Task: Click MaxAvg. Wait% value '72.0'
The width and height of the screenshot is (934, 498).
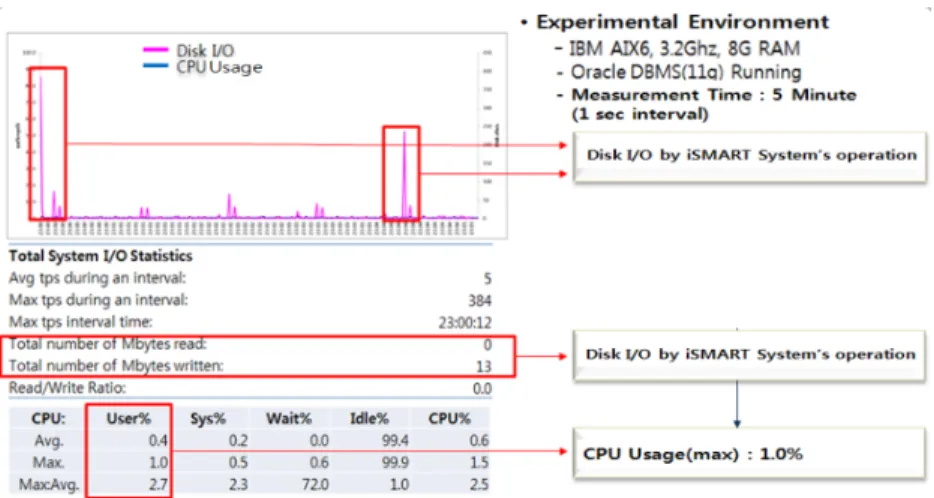Action: tap(315, 484)
